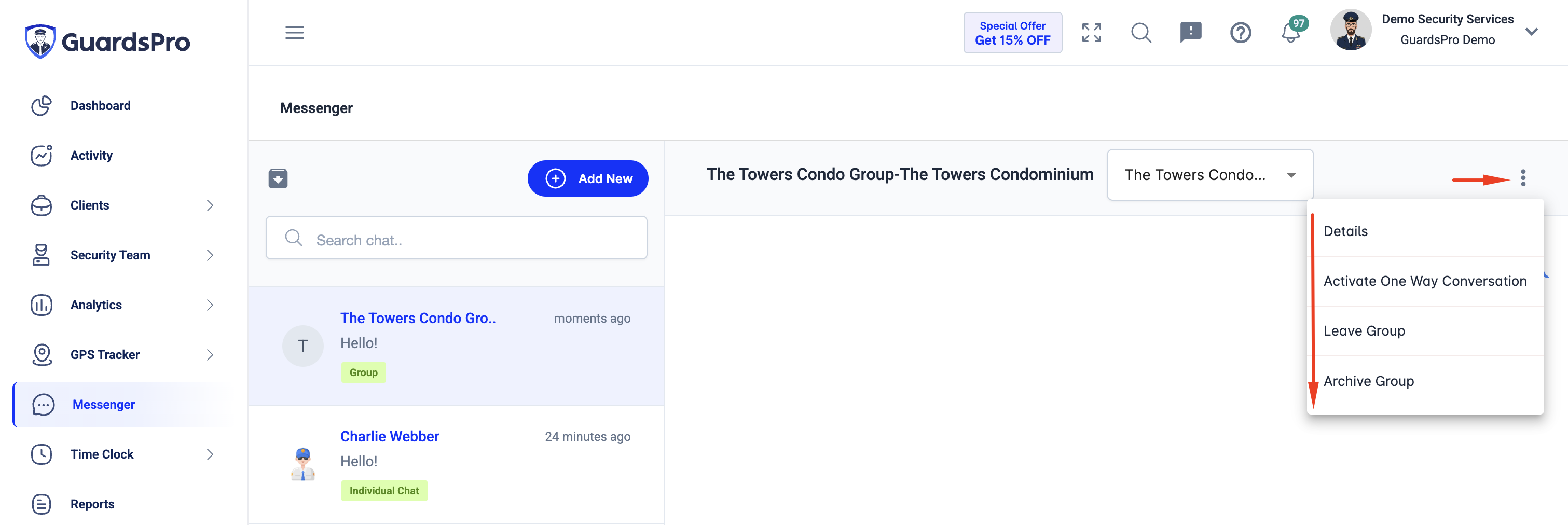Screen dimensions: 1568x525
Task: Click the archived chats box icon
Action: [x=278, y=178]
